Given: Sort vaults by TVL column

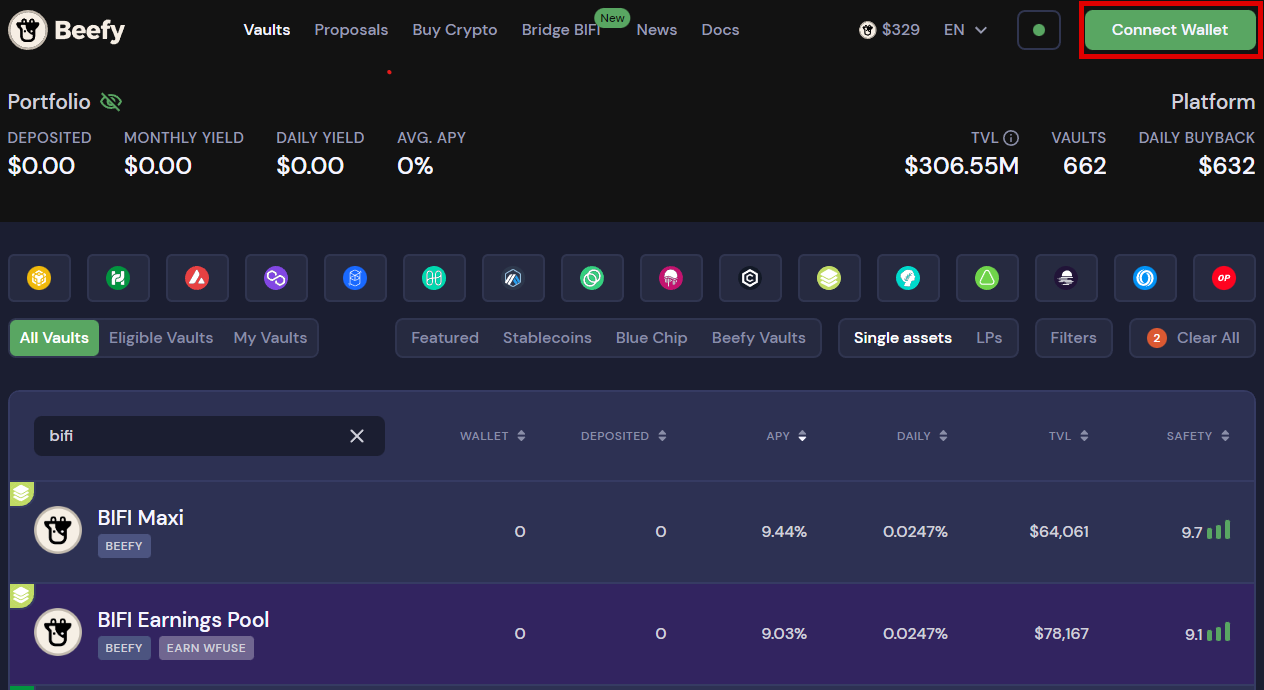Looking at the screenshot, I should pos(1067,436).
